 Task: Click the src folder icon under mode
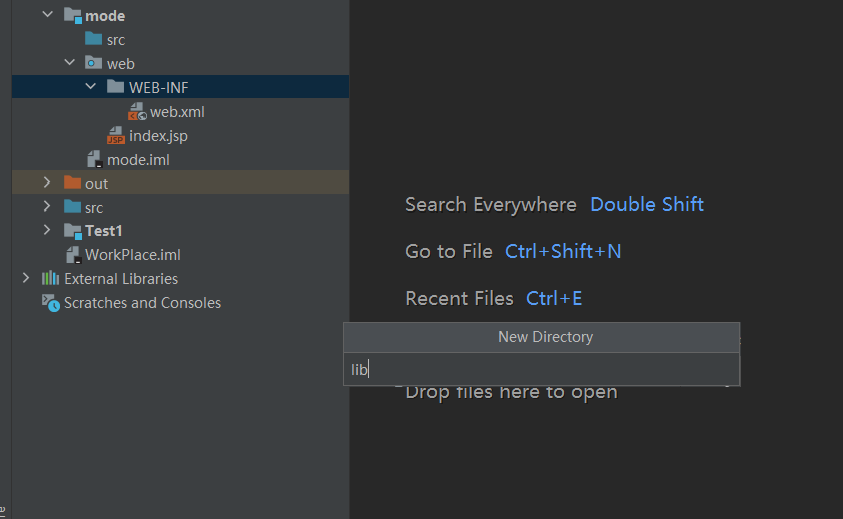94,39
